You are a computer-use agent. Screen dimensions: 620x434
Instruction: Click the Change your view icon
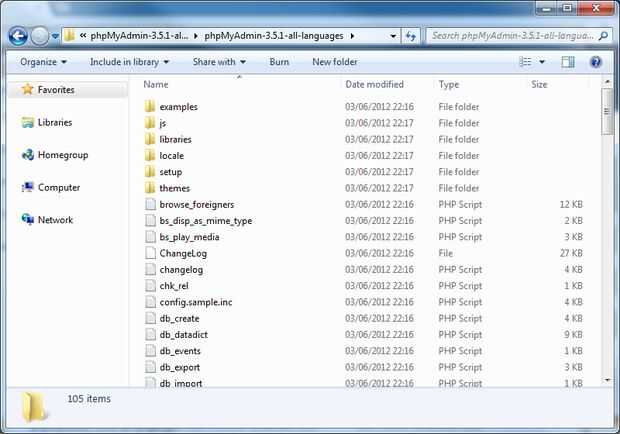coord(525,62)
